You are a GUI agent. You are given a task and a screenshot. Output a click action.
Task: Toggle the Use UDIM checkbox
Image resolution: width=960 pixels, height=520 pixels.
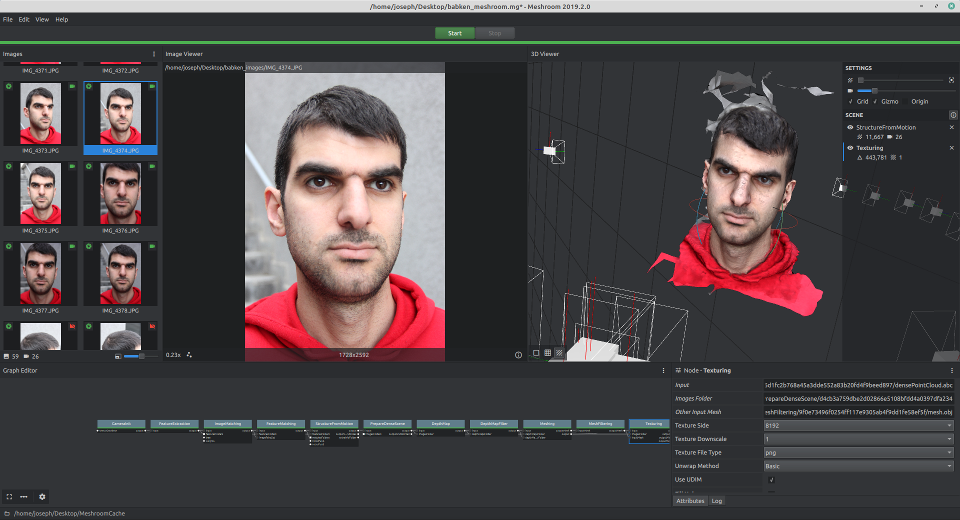pyautogui.click(x=771, y=480)
